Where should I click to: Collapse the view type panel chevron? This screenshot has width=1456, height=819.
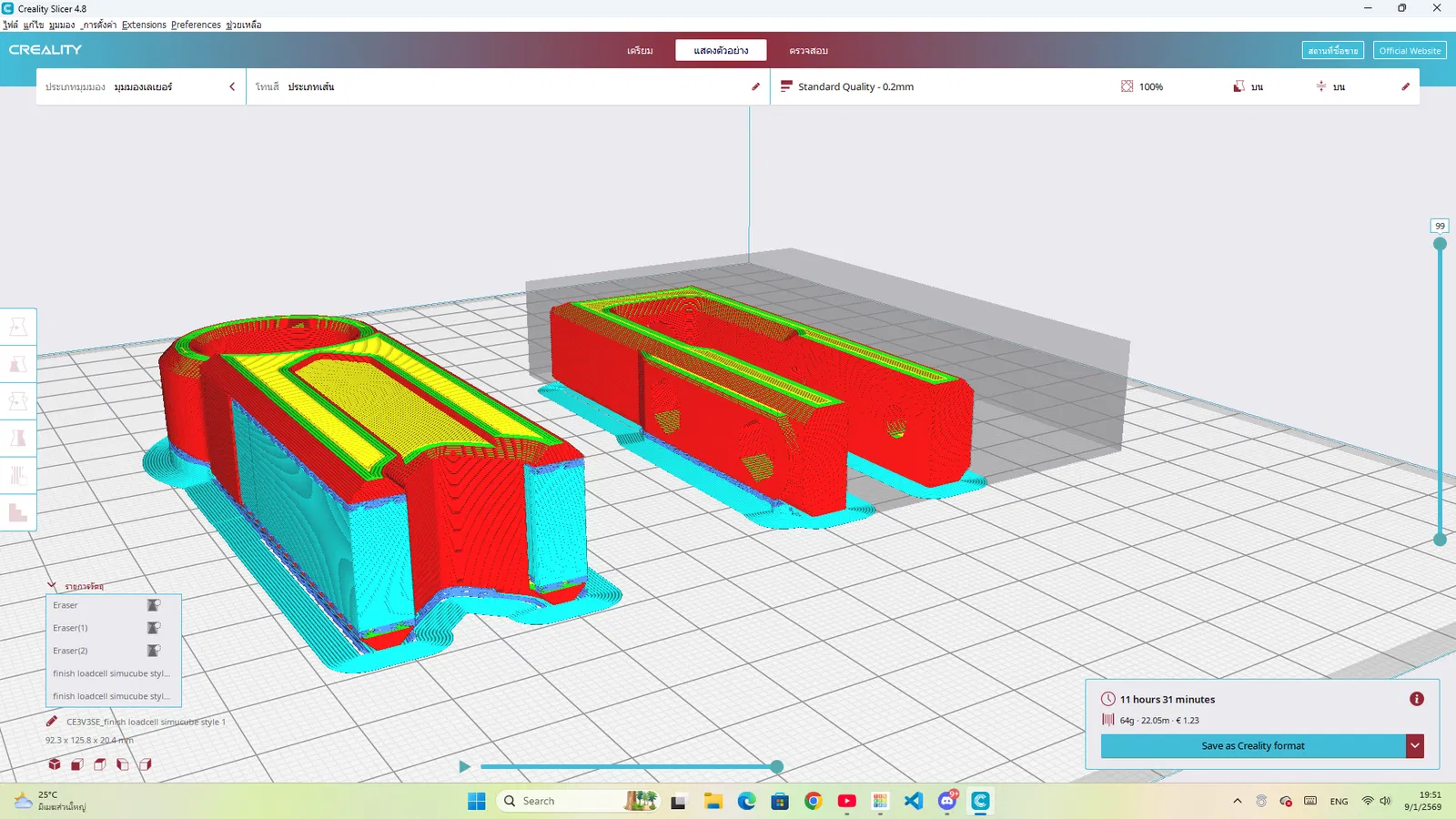232,86
